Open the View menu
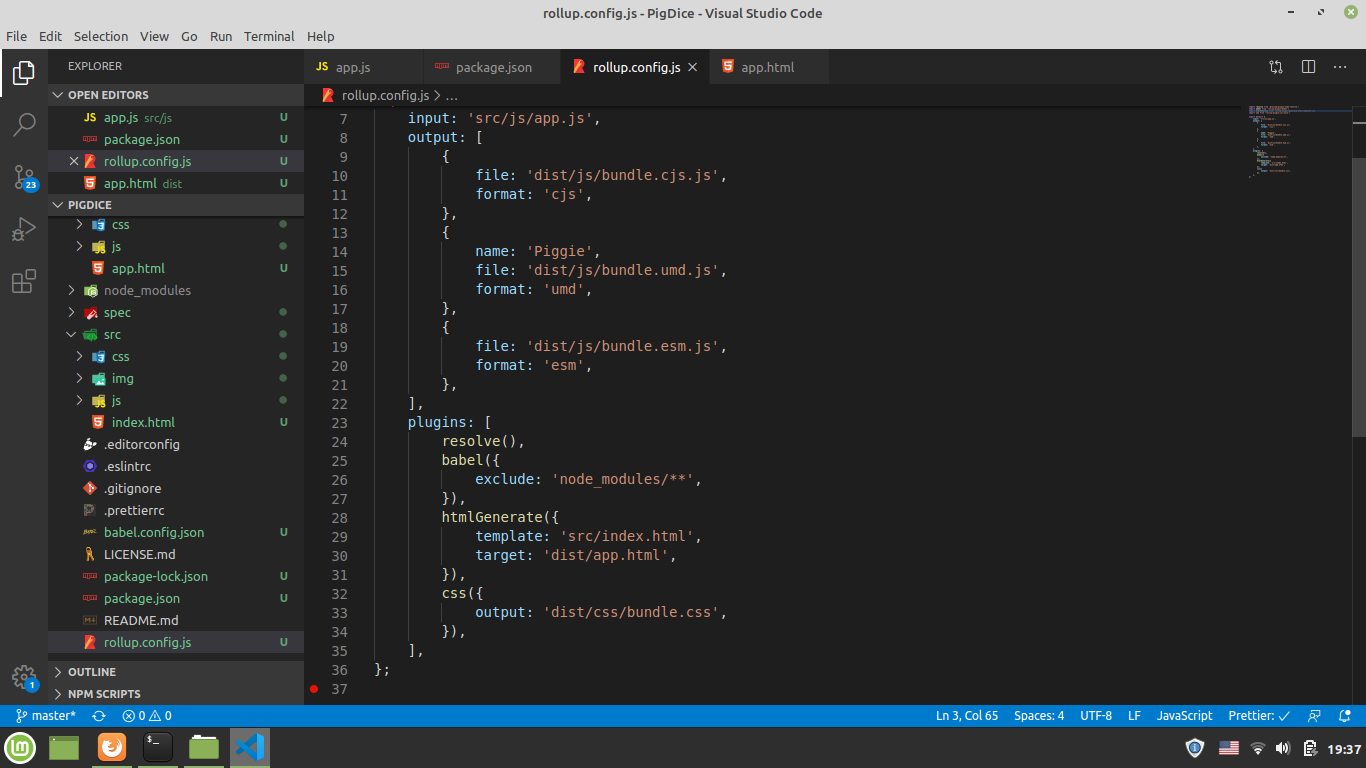Viewport: 1366px width, 768px height. click(154, 36)
